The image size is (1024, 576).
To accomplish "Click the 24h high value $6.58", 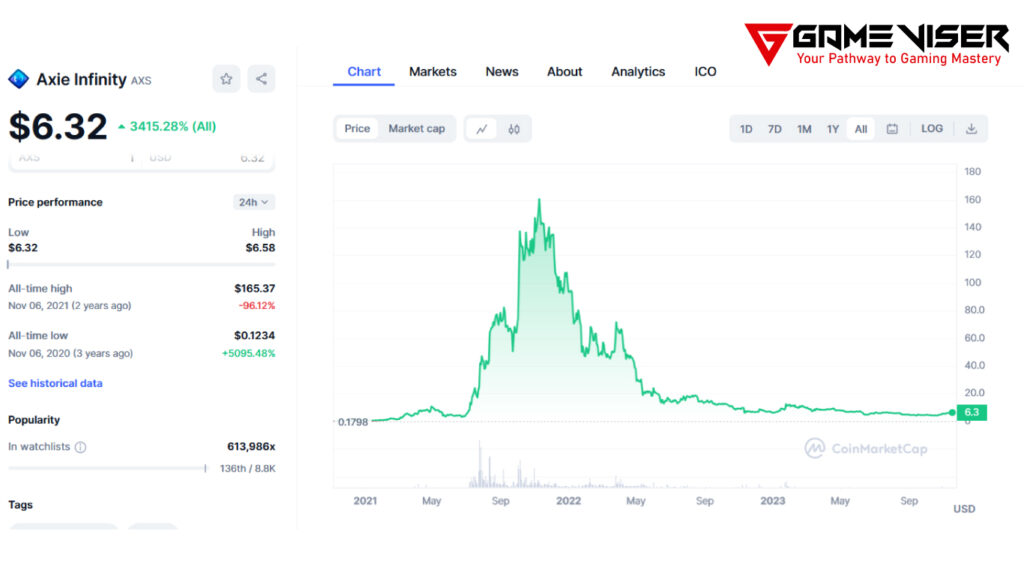I will click(261, 248).
